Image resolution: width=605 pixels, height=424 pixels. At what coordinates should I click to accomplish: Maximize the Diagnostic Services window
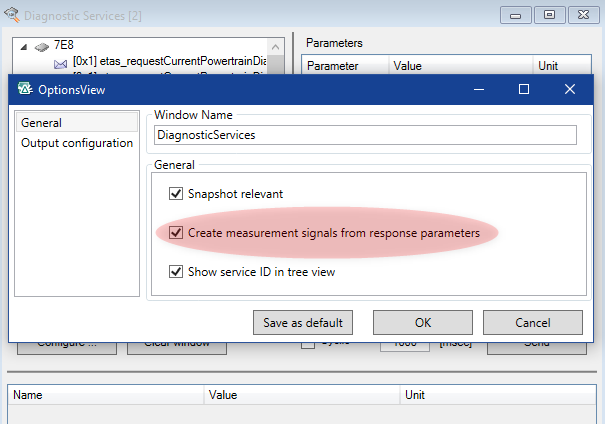pyautogui.click(x=549, y=14)
